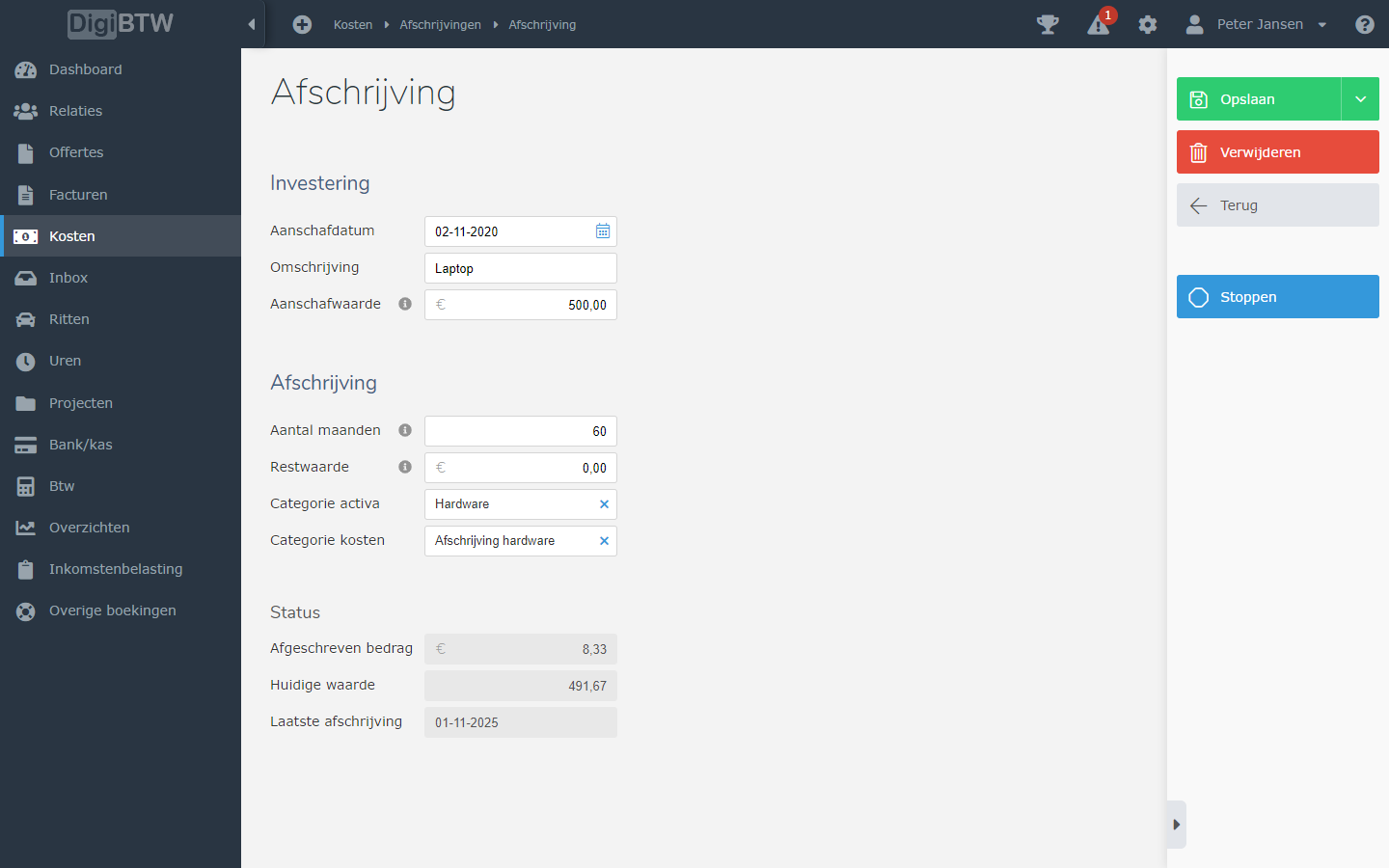Go back with the Terug button
The width and height of the screenshot is (1389, 868).
1278,205
